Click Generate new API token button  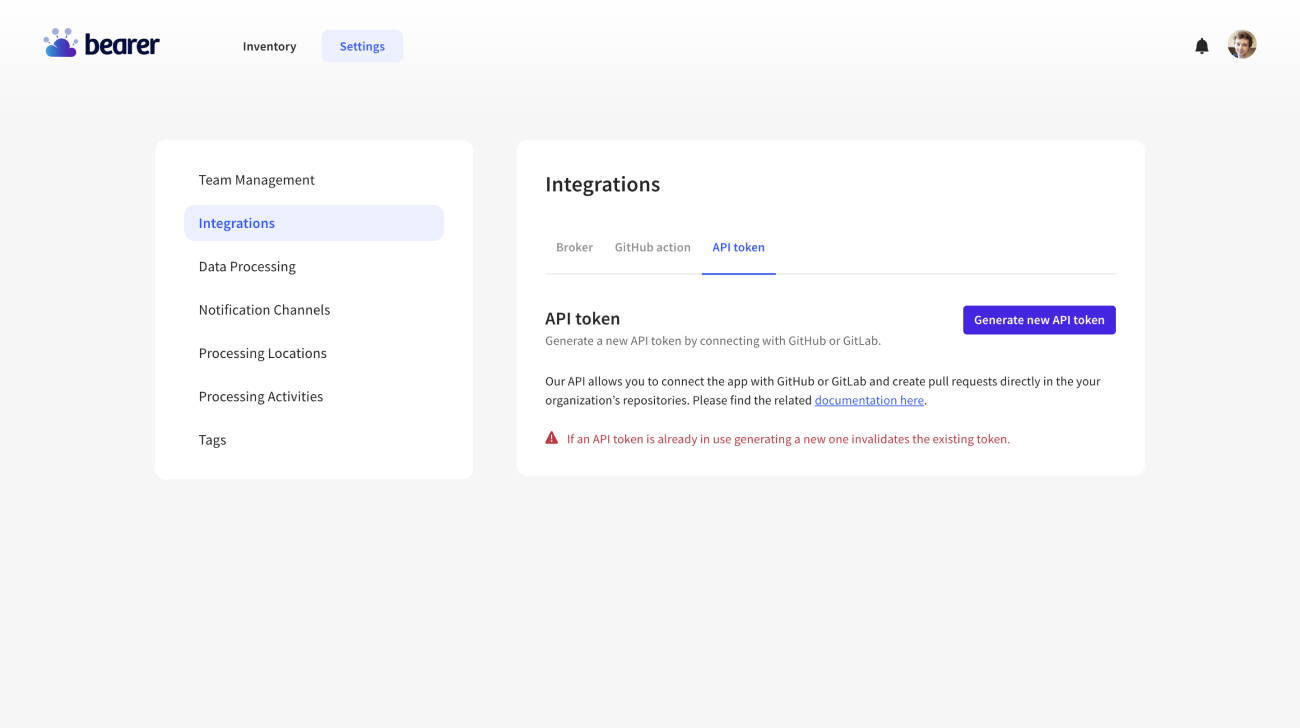pos(1039,320)
